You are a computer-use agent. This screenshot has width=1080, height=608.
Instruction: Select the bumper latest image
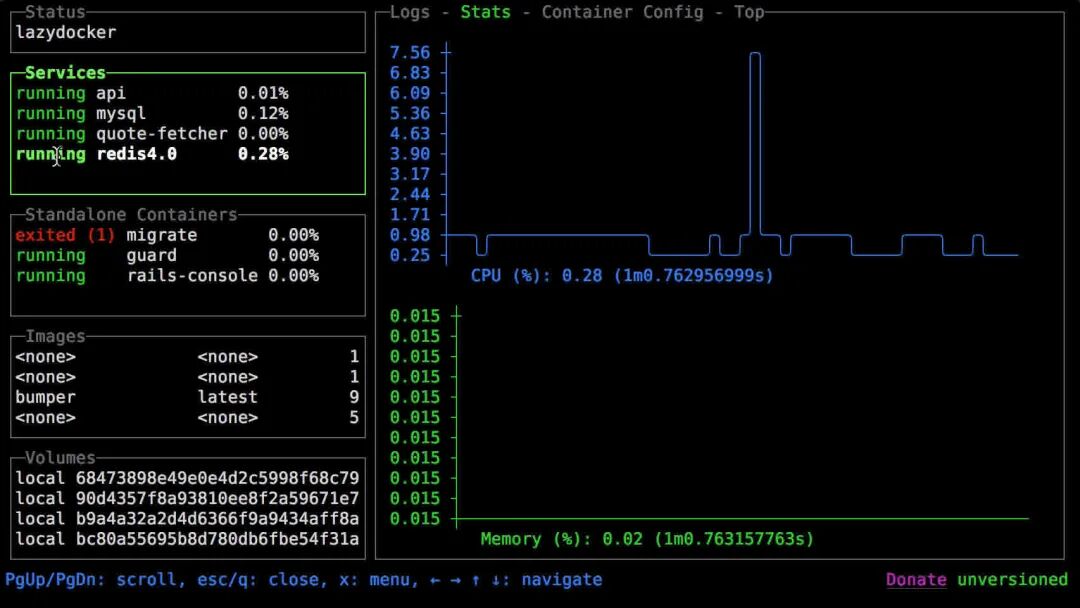(x=187, y=397)
